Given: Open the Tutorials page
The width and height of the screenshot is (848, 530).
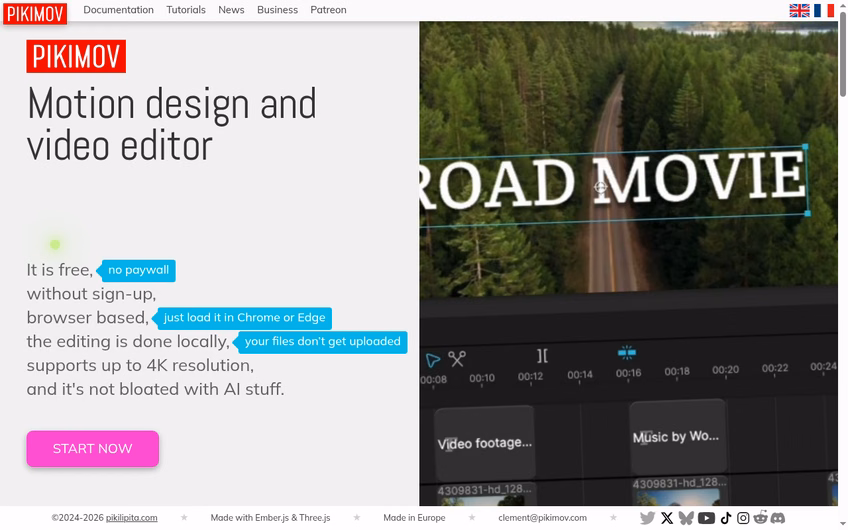Looking at the screenshot, I should click(x=186, y=10).
